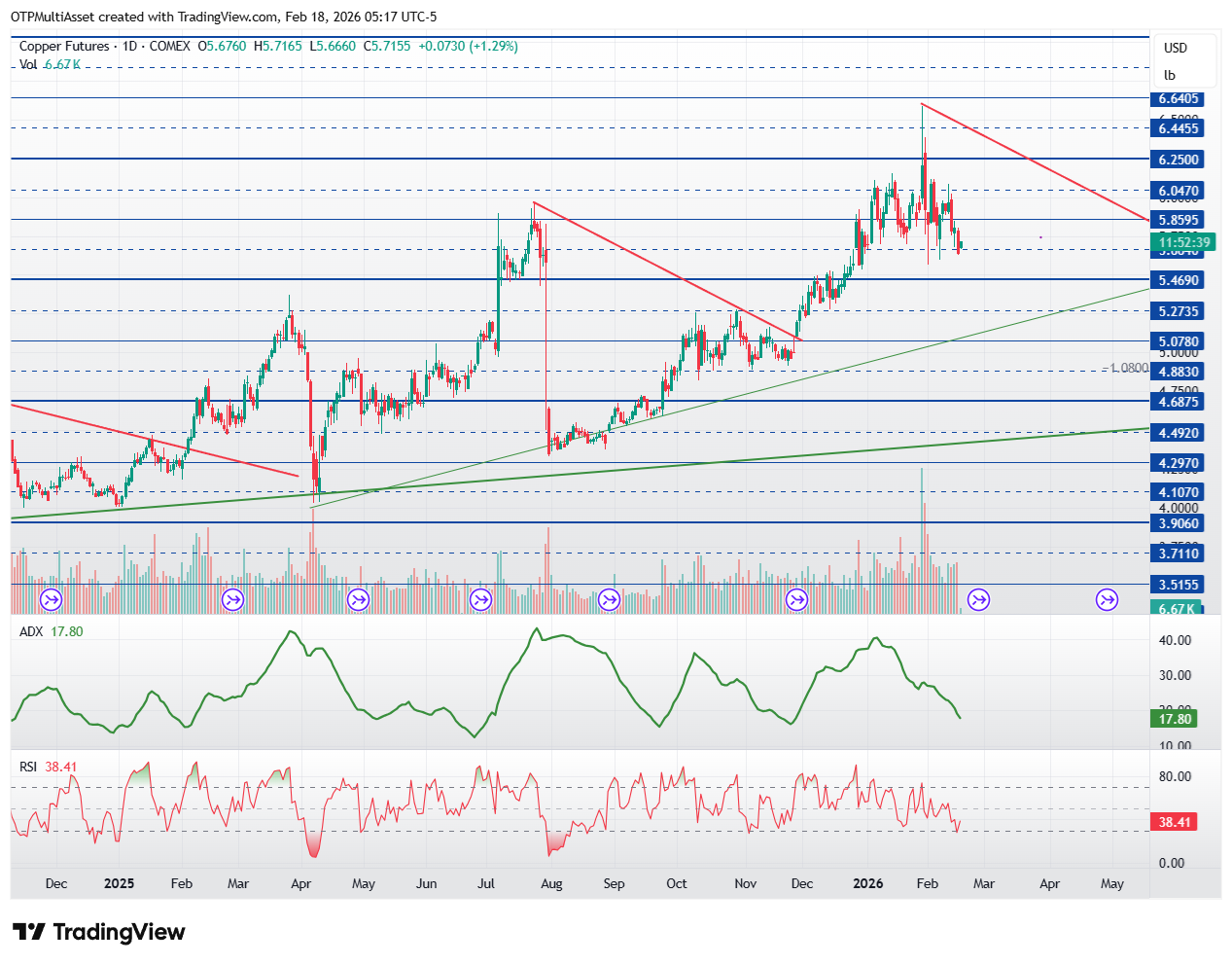Click the purple rollover icon above Dec 2025
This screenshot has height=965, width=1232.
click(x=796, y=599)
